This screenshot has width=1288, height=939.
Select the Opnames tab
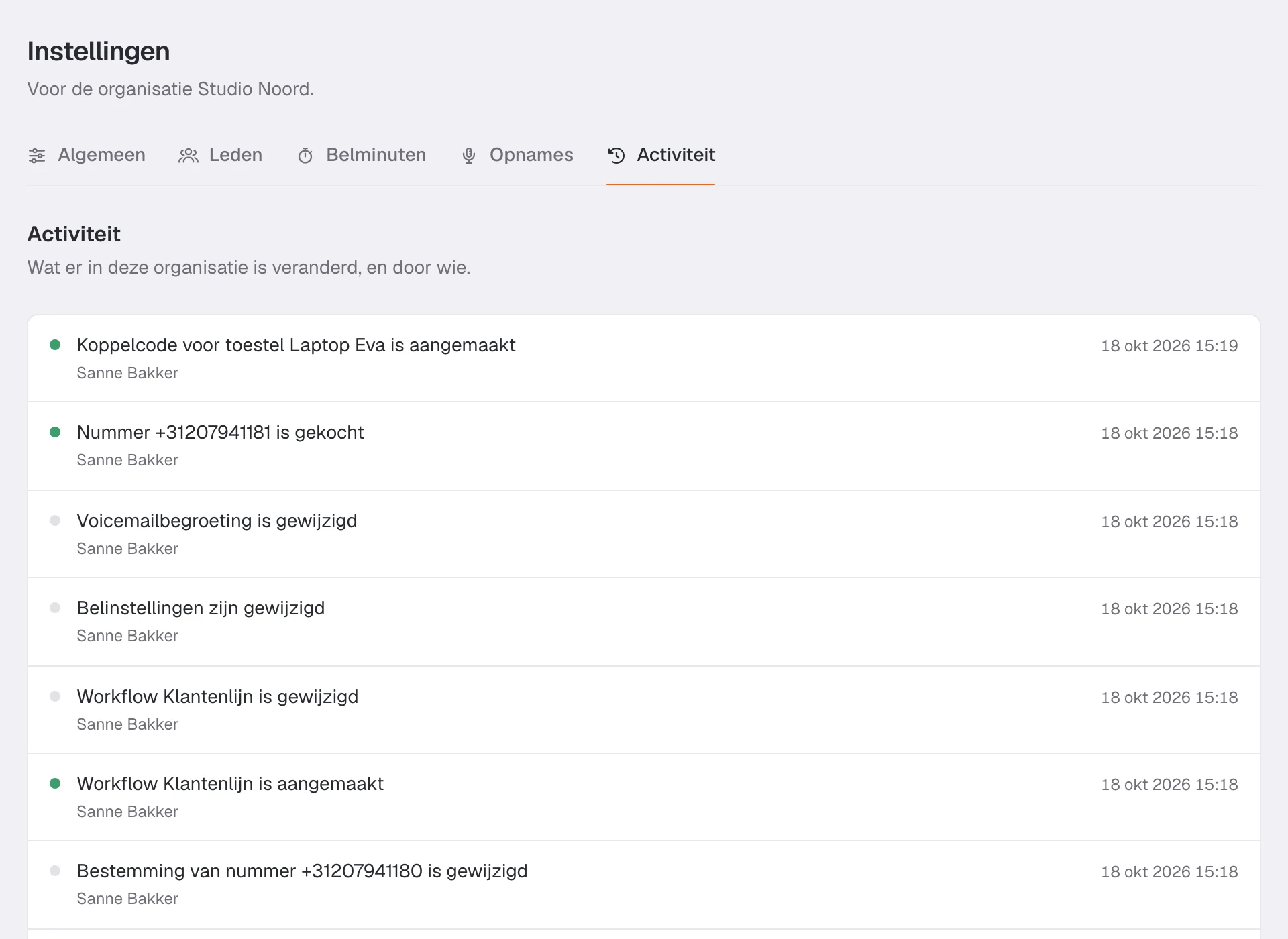click(517, 155)
